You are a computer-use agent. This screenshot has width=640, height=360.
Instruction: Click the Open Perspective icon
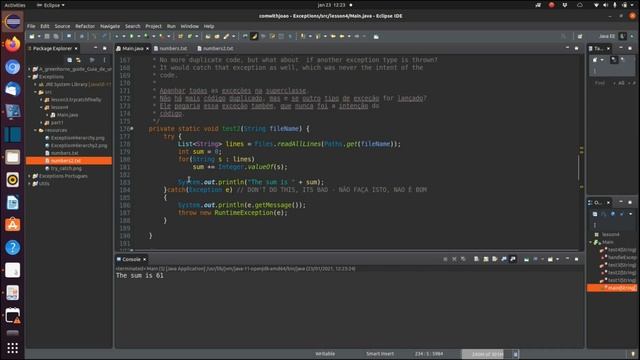point(580,36)
